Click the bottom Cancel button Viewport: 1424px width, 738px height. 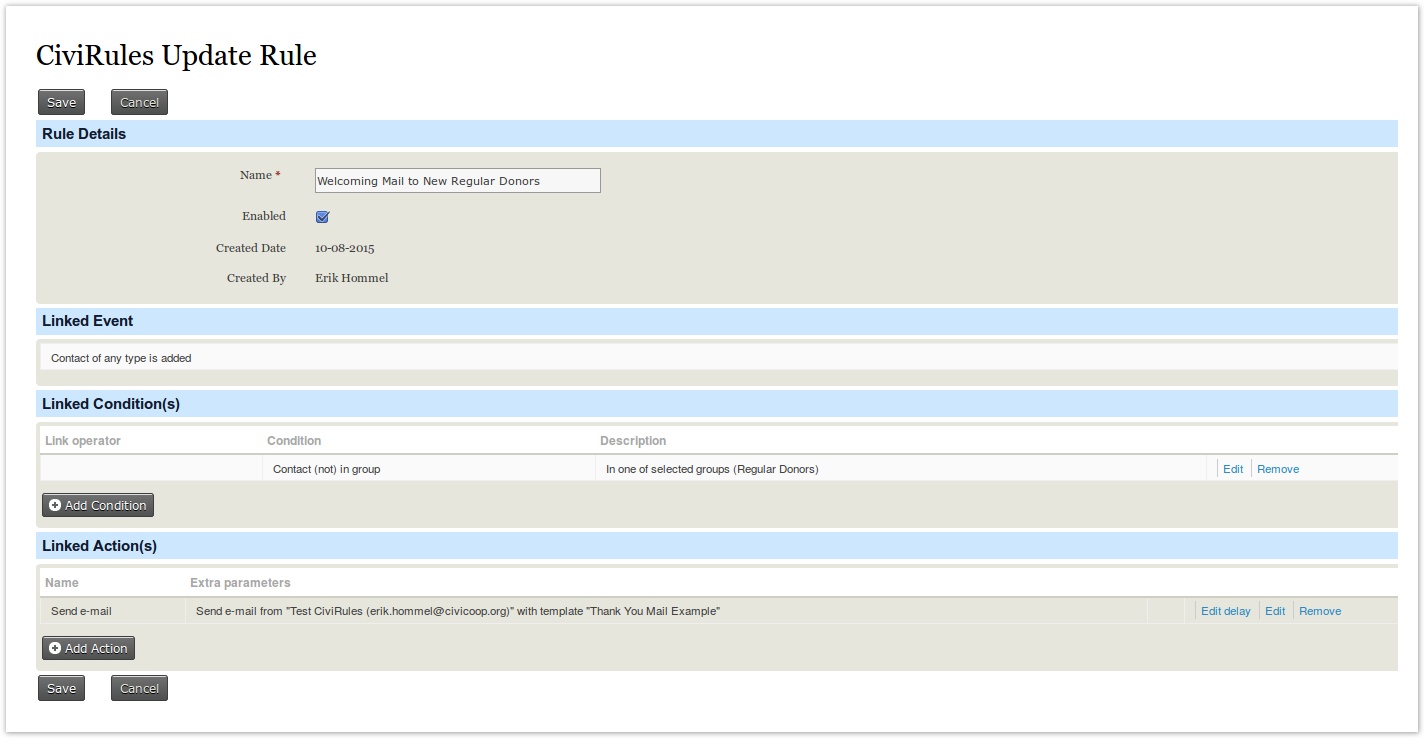coord(139,688)
